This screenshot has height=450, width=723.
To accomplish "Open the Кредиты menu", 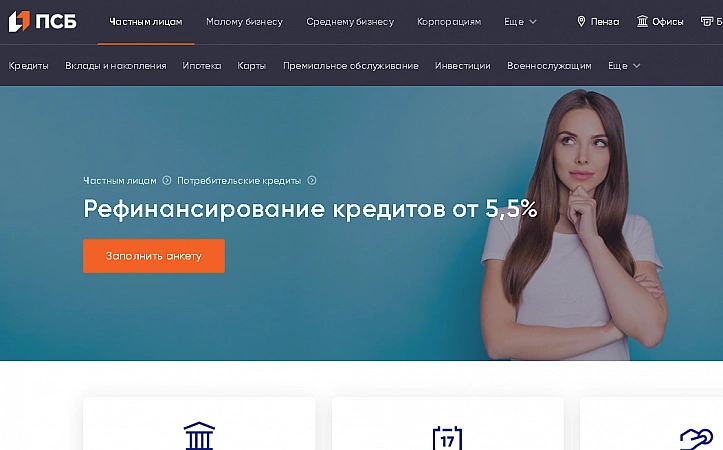I will [x=28, y=66].
